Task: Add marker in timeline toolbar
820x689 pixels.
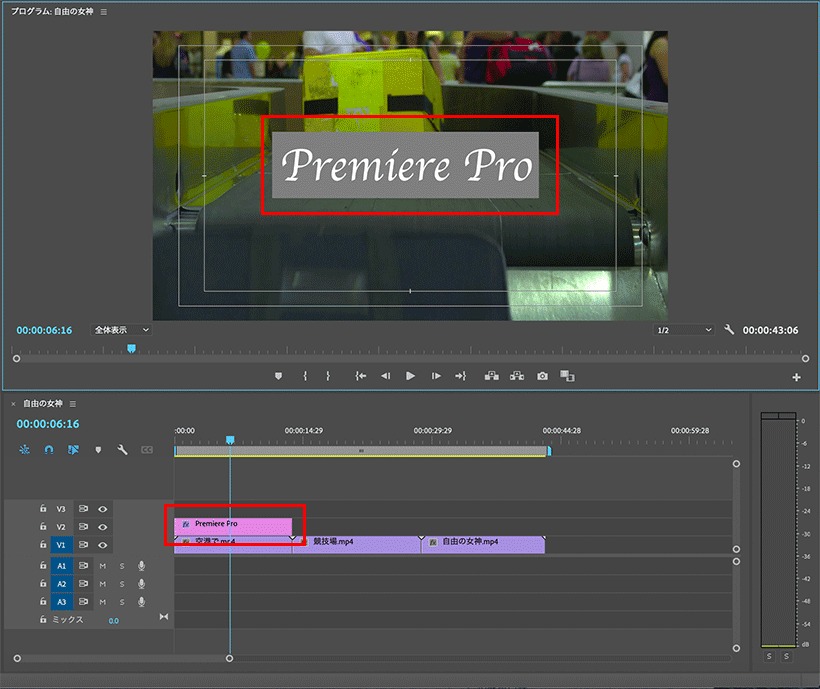Action: coord(98,450)
